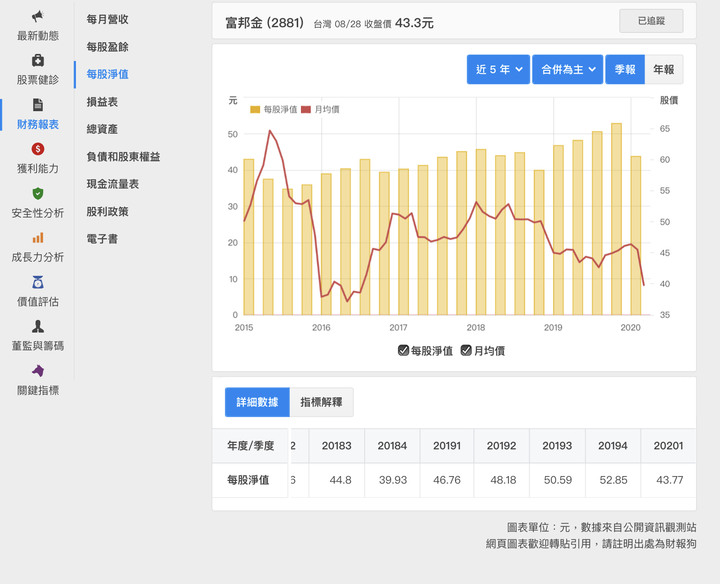Screen dimensions: 720x584
Task: Click the 20183 column header
Action: [x=337, y=445]
